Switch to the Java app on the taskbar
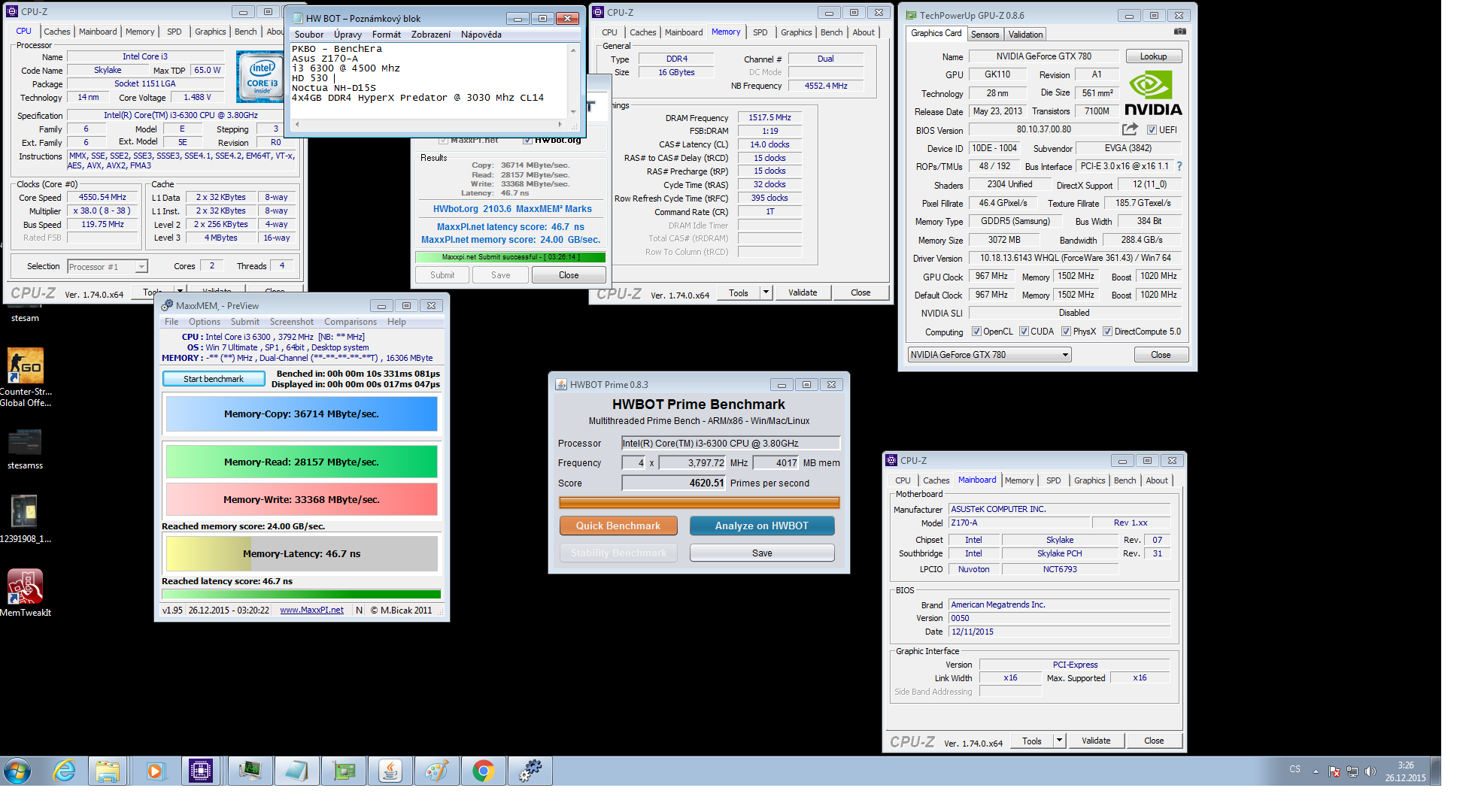This screenshot has height=812, width=1463. tap(390, 771)
